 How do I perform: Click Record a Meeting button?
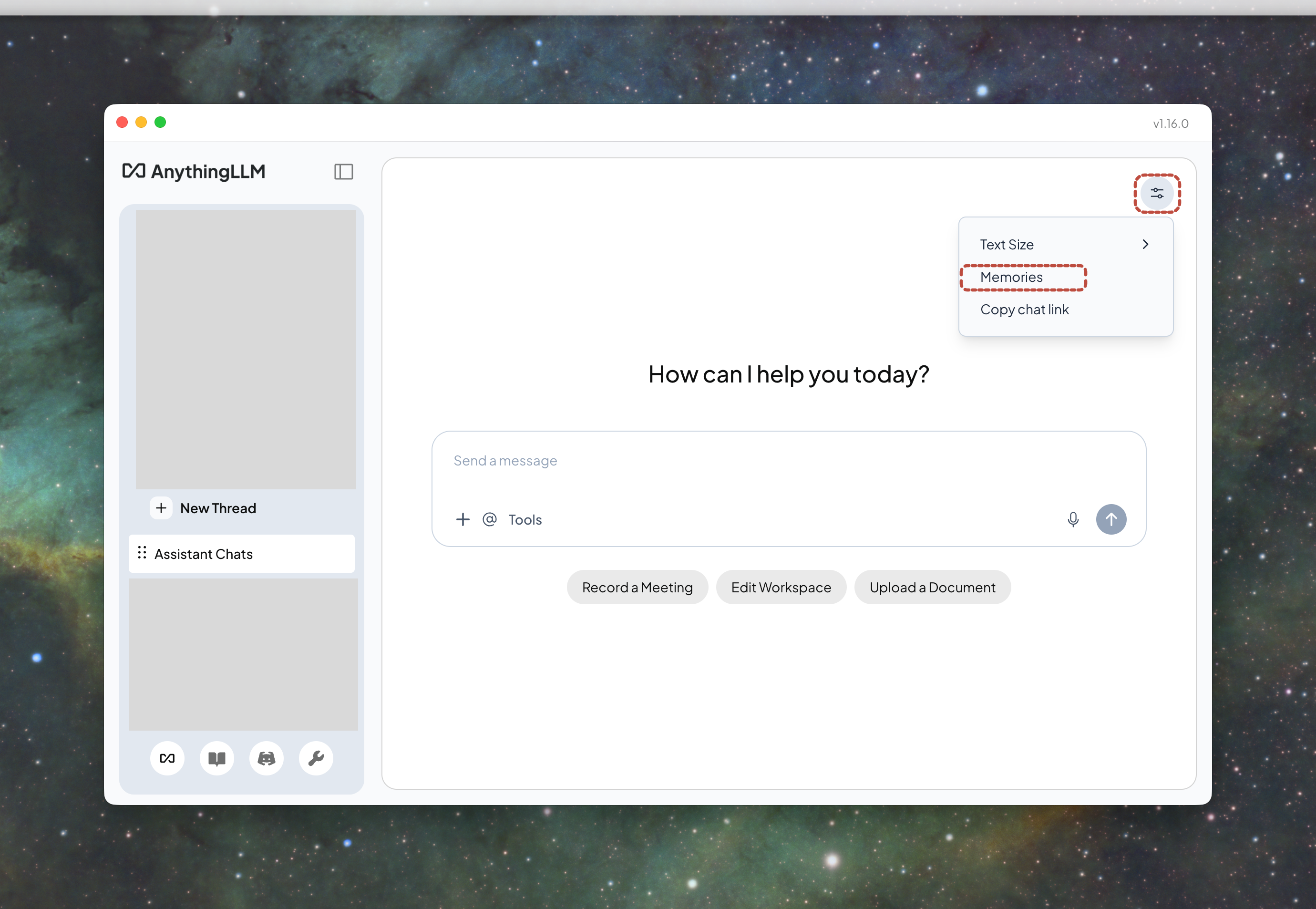(x=637, y=587)
